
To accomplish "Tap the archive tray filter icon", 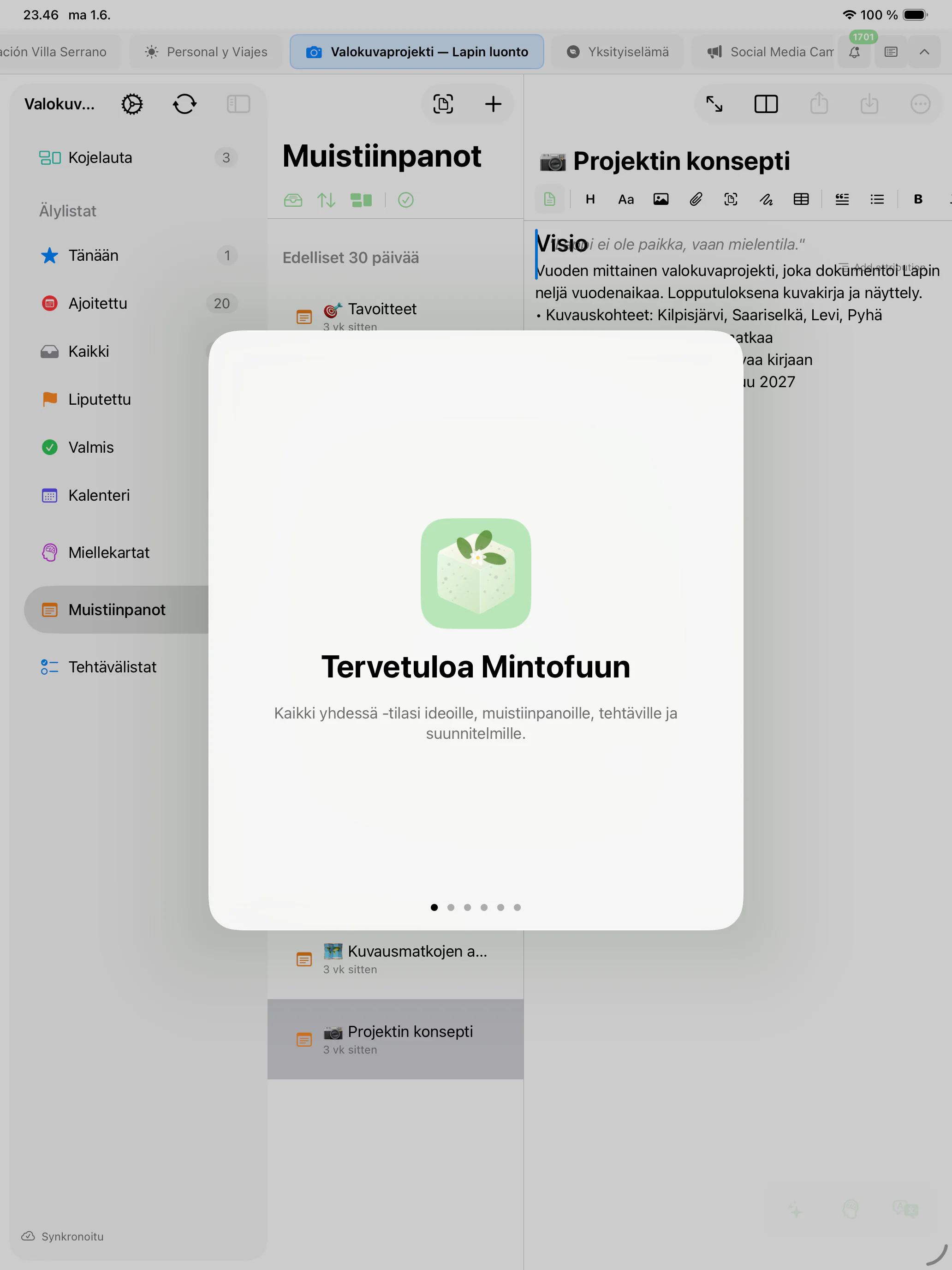I will pyautogui.click(x=293, y=200).
